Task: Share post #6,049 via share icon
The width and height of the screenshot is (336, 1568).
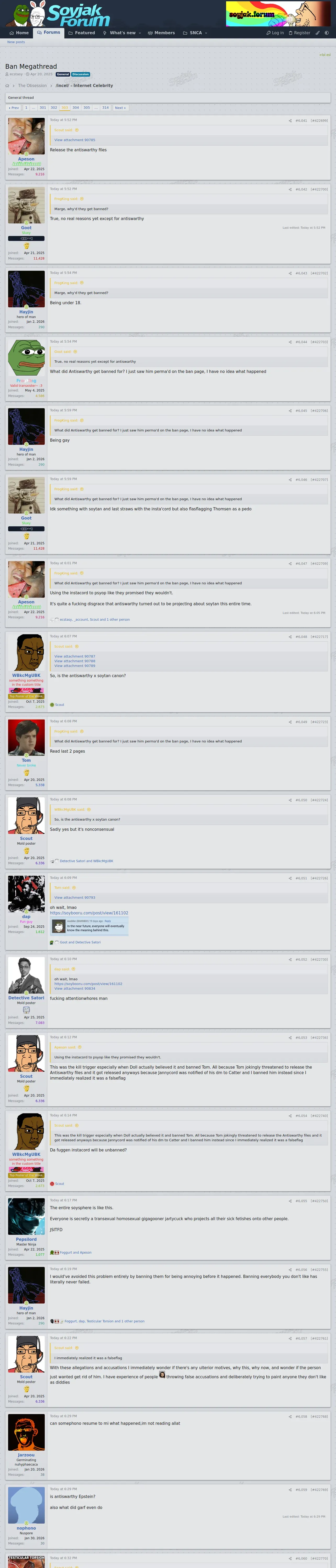Action: 290,722
